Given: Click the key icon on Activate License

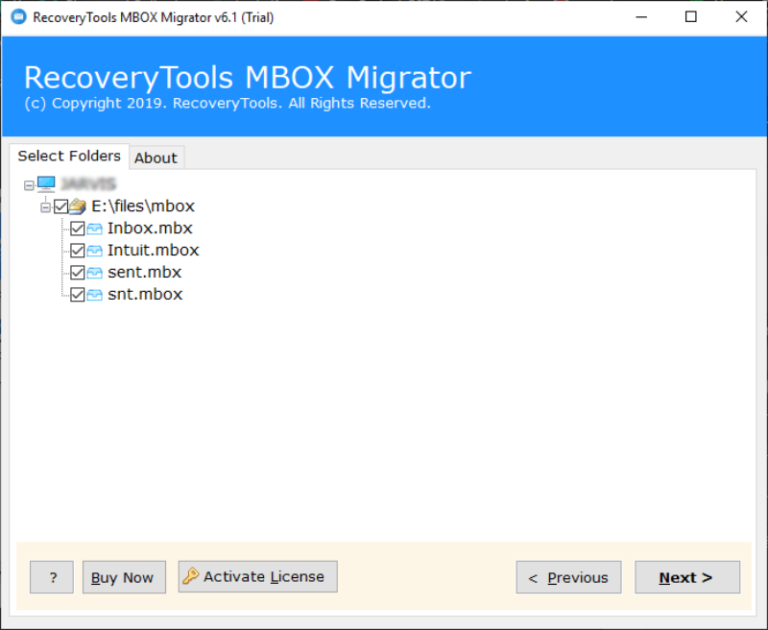Looking at the screenshot, I should (191, 576).
